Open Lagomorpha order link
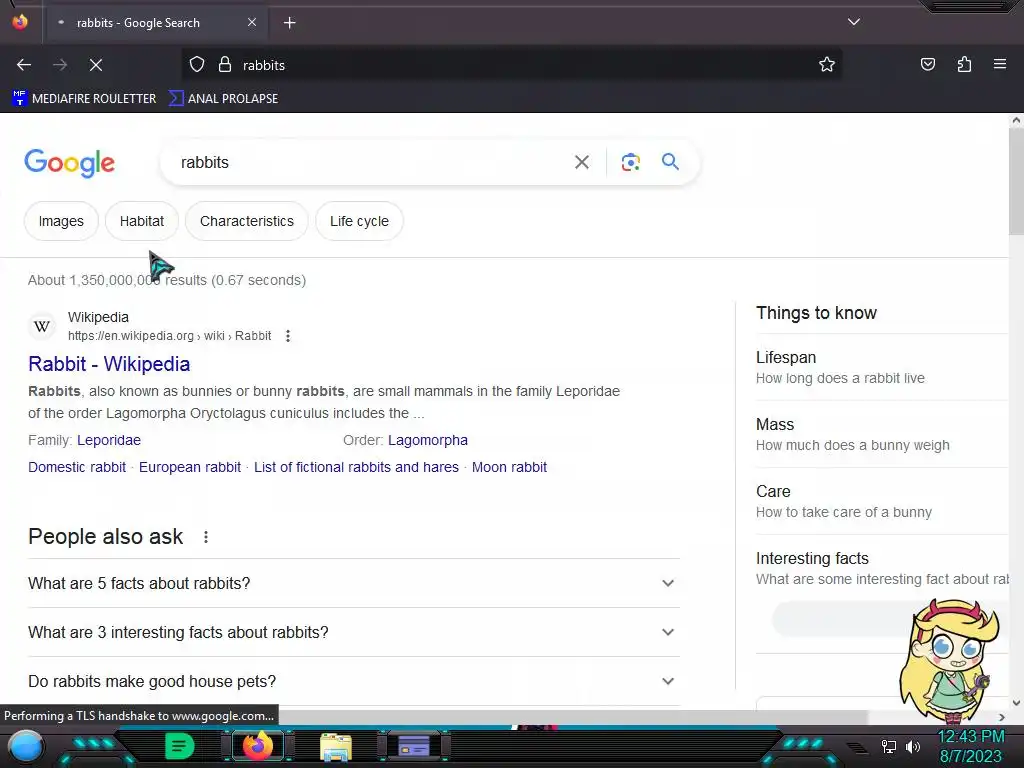1024x768 pixels. (x=428, y=440)
